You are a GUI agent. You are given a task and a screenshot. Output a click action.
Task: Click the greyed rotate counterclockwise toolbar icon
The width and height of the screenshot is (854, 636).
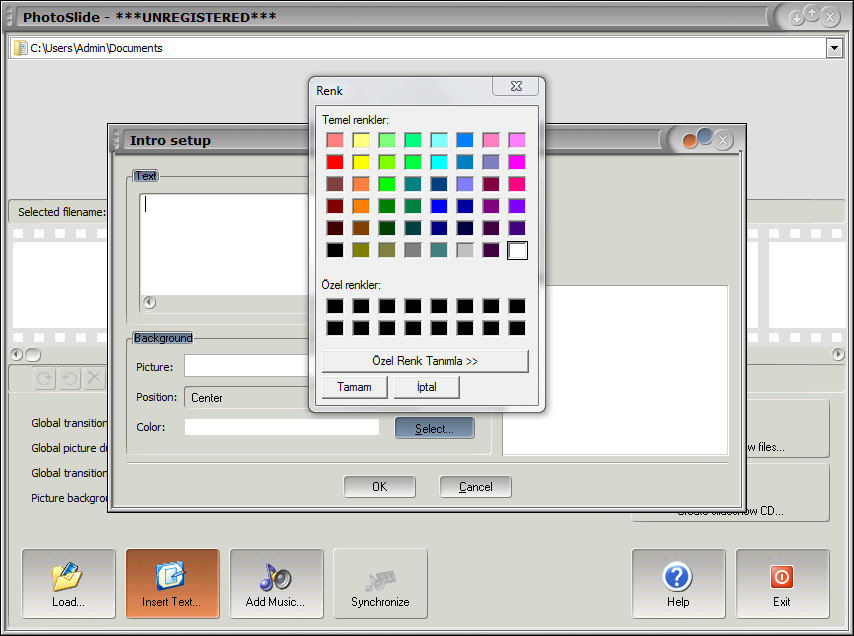70,378
